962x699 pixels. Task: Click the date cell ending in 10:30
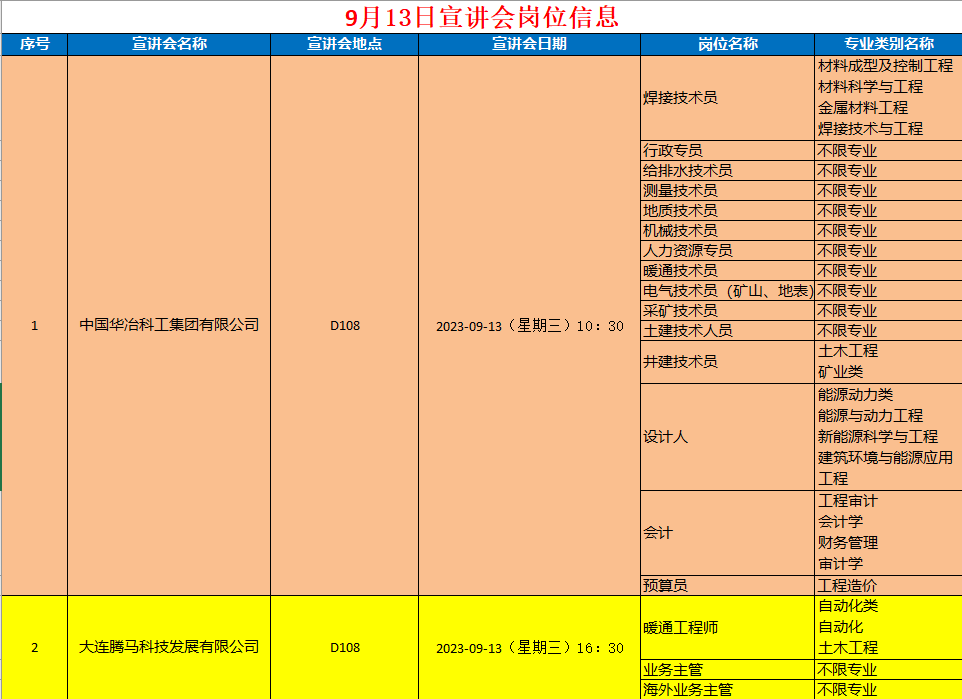(529, 325)
